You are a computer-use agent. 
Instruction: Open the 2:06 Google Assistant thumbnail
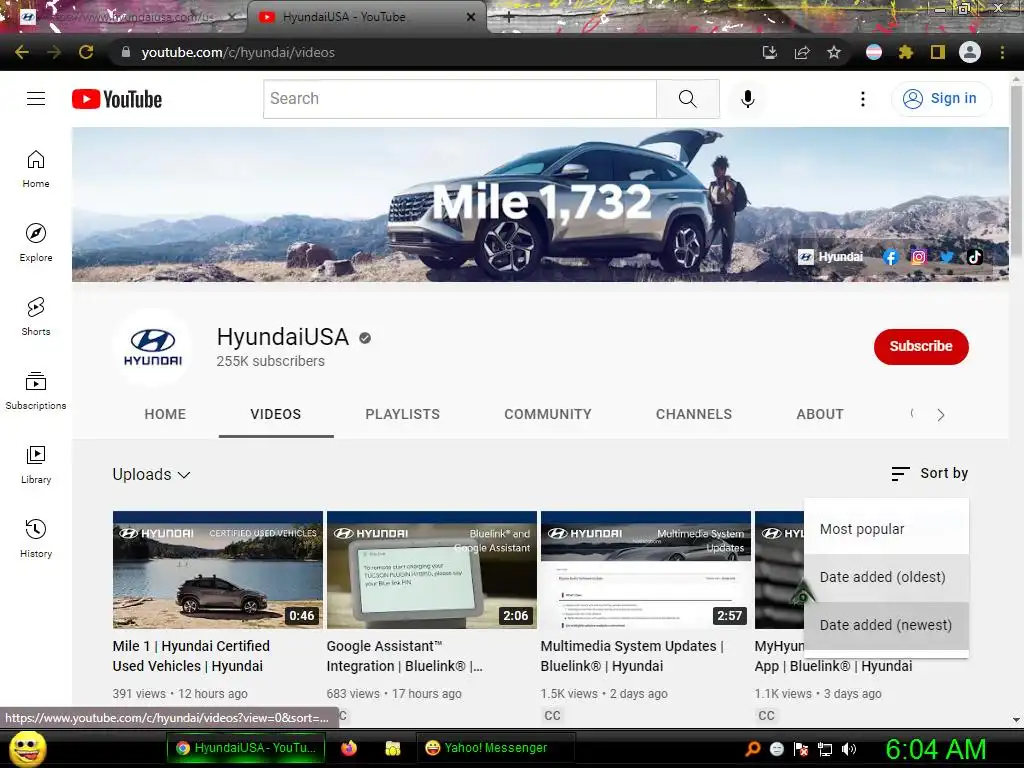pos(432,569)
